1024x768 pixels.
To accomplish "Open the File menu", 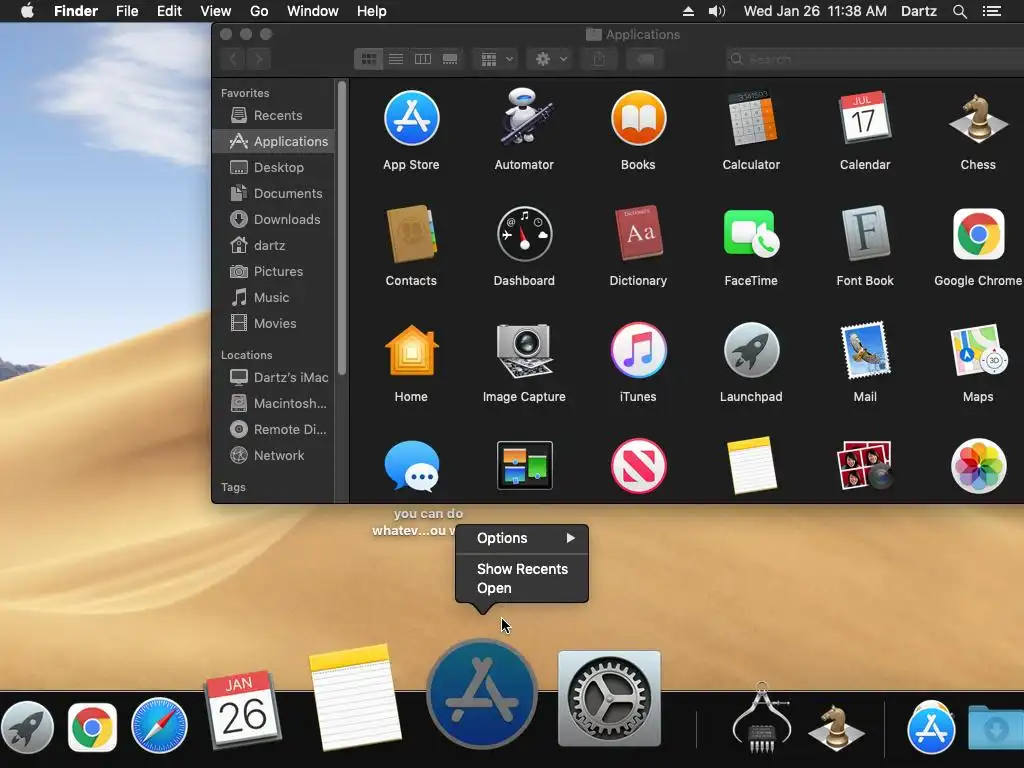I will [127, 11].
